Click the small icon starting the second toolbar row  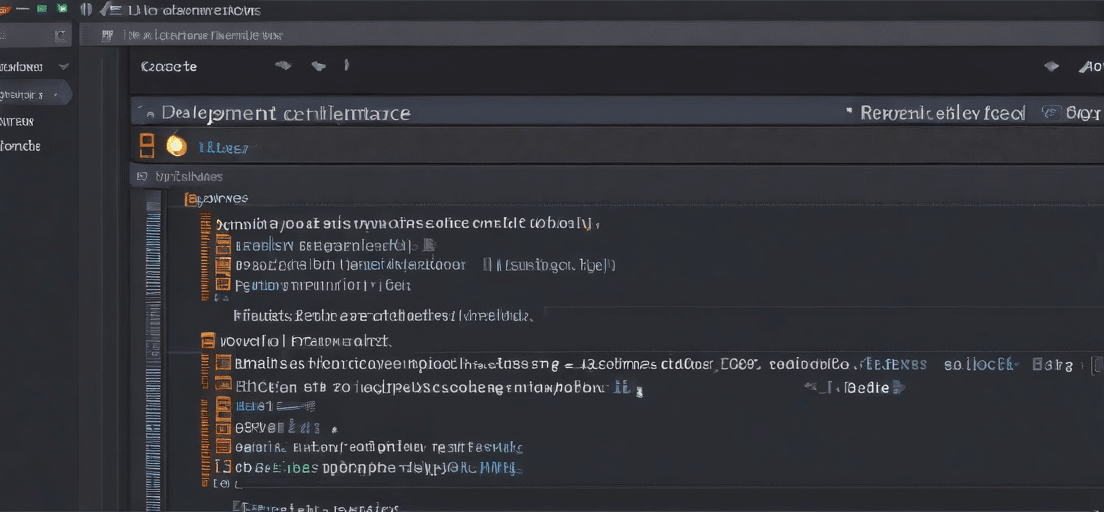[108, 35]
